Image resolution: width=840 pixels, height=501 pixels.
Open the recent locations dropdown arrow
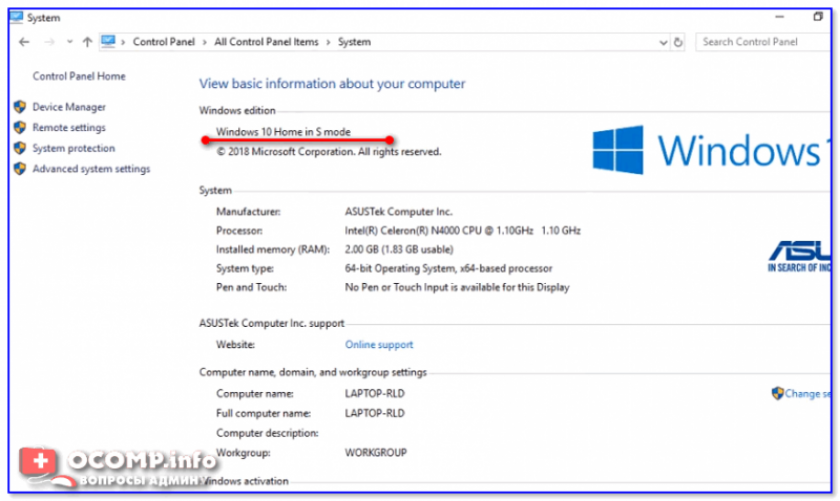70,42
